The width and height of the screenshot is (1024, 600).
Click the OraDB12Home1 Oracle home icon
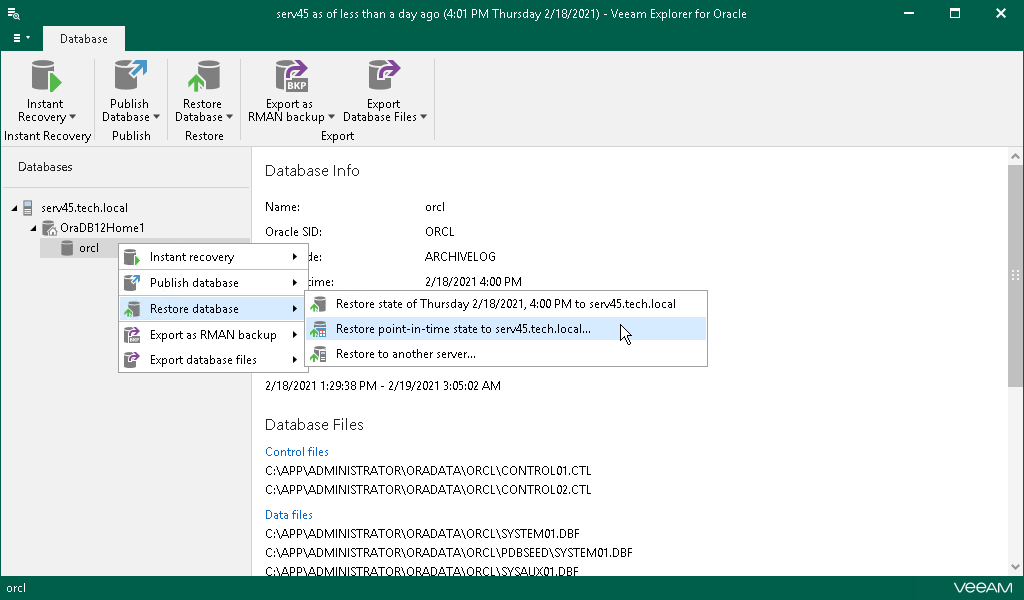(49, 228)
